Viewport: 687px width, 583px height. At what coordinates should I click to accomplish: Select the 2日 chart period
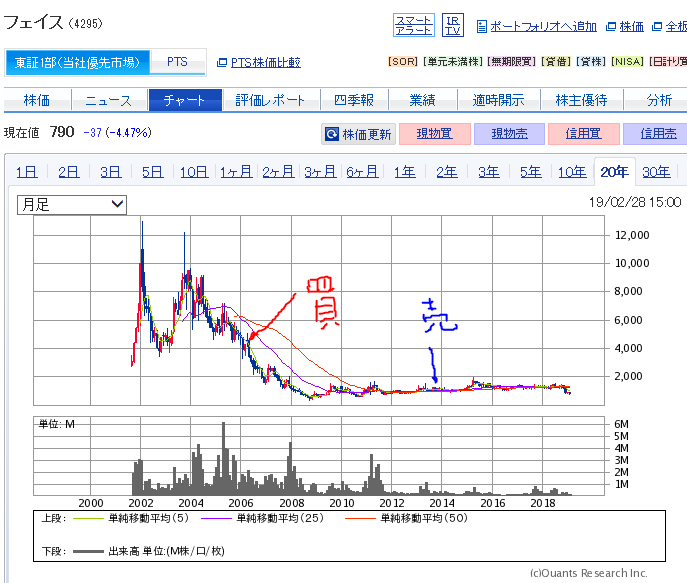(x=69, y=172)
